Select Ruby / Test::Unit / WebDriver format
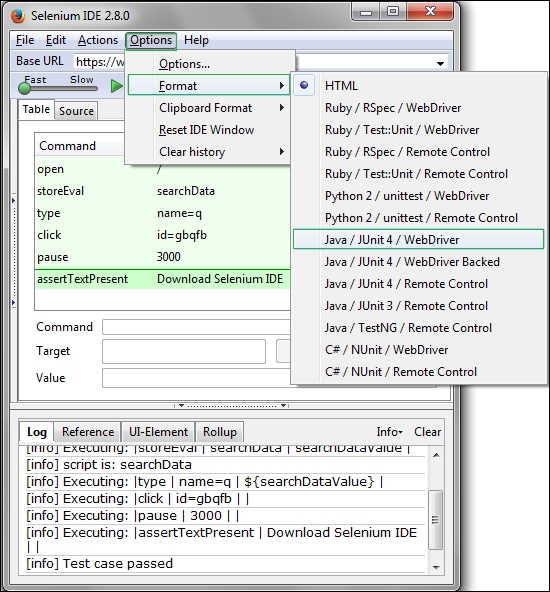This screenshot has height=592, width=550. pos(419,130)
